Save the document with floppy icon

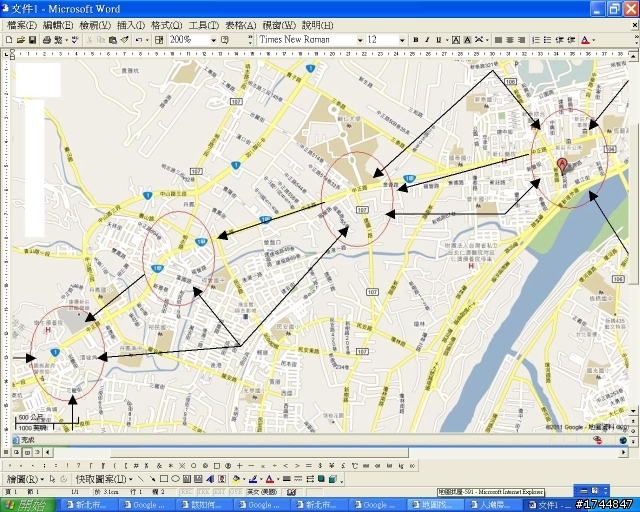[x=32, y=40]
